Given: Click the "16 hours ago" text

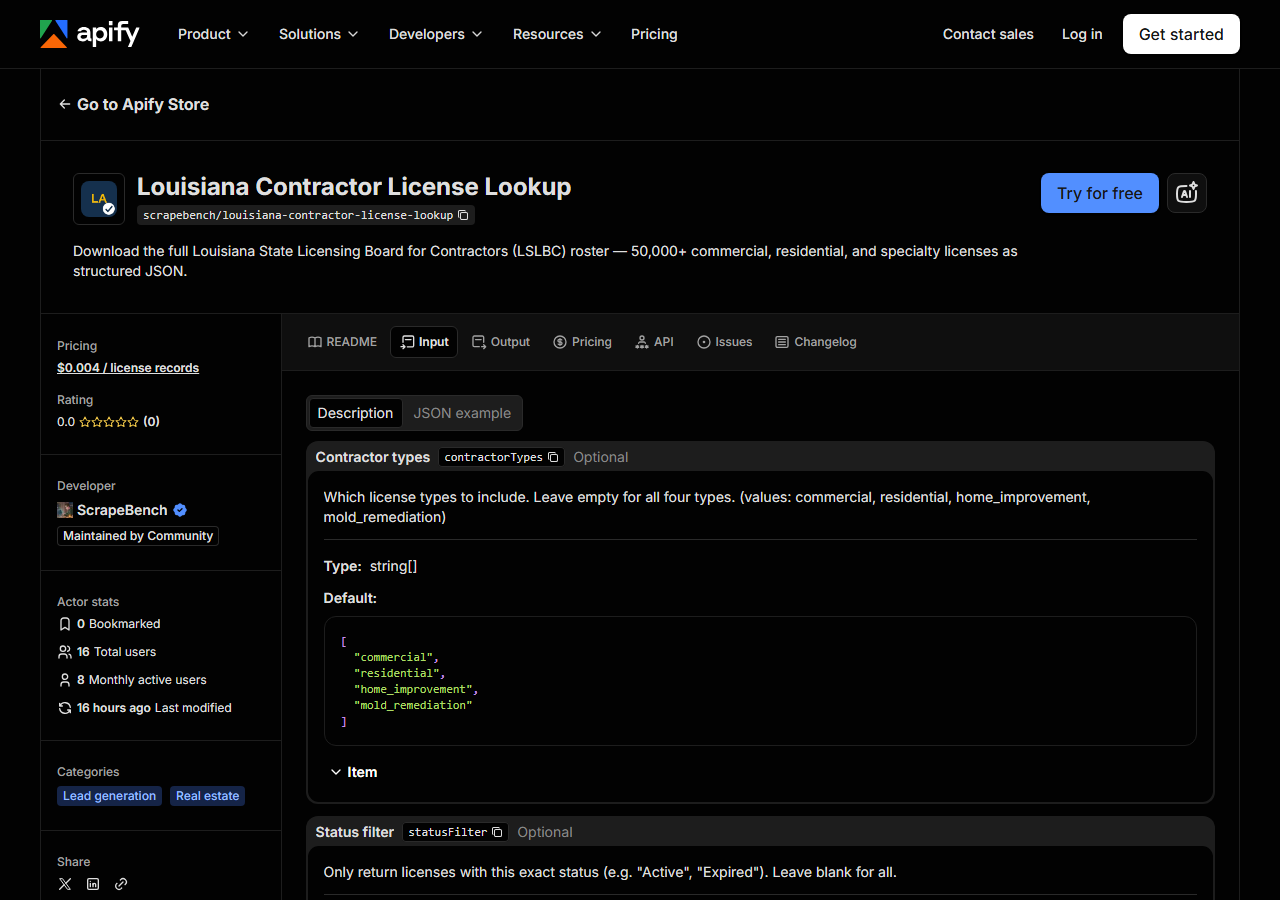Looking at the screenshot, I should [x=114, y=708].
